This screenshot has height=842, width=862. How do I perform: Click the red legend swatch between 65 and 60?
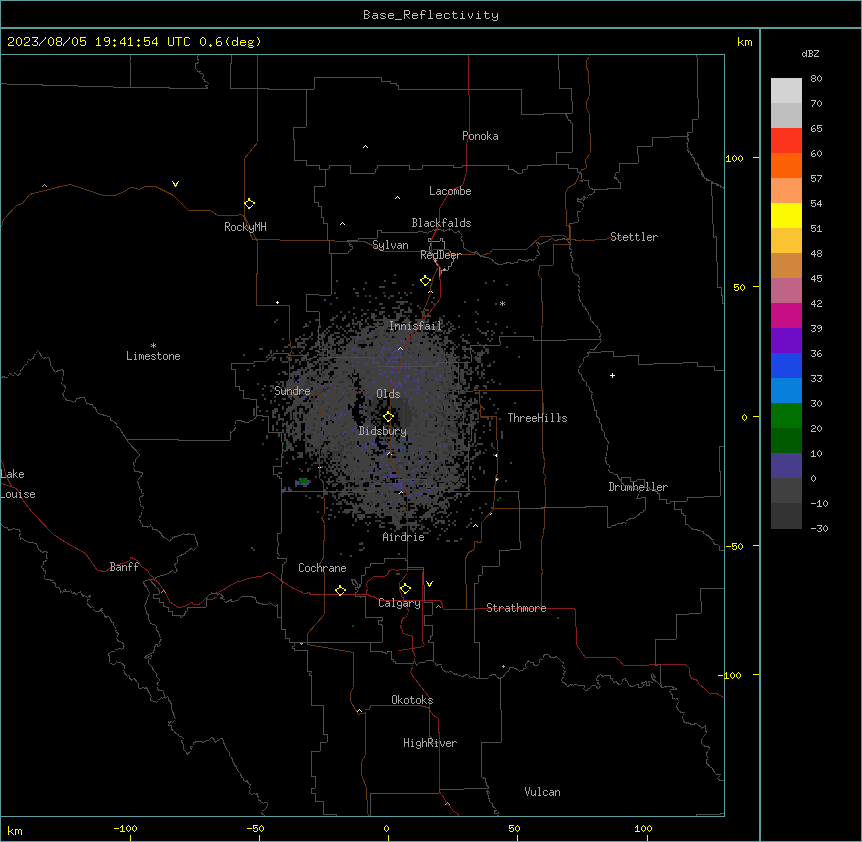(786, 141)
